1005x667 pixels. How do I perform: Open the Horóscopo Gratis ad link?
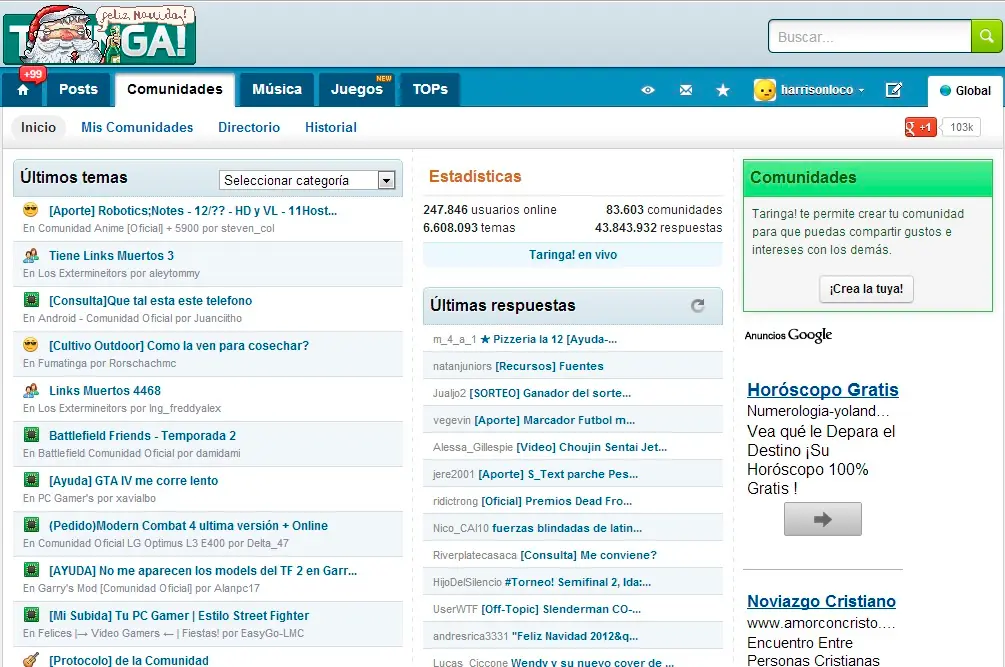823,390
